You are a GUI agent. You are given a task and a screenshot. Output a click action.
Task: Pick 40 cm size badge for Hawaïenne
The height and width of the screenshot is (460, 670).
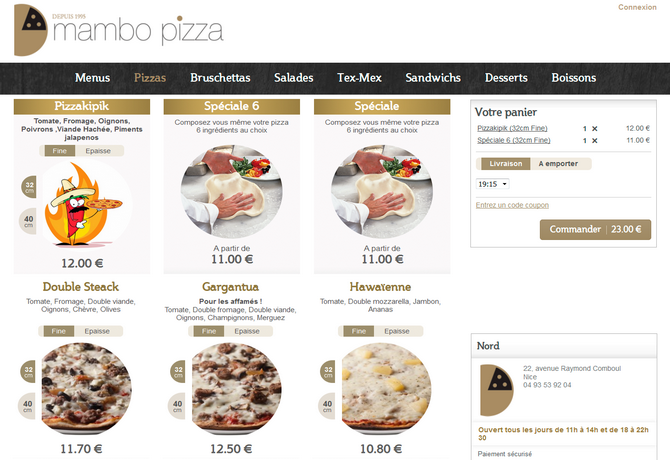[x=327, y=406]
